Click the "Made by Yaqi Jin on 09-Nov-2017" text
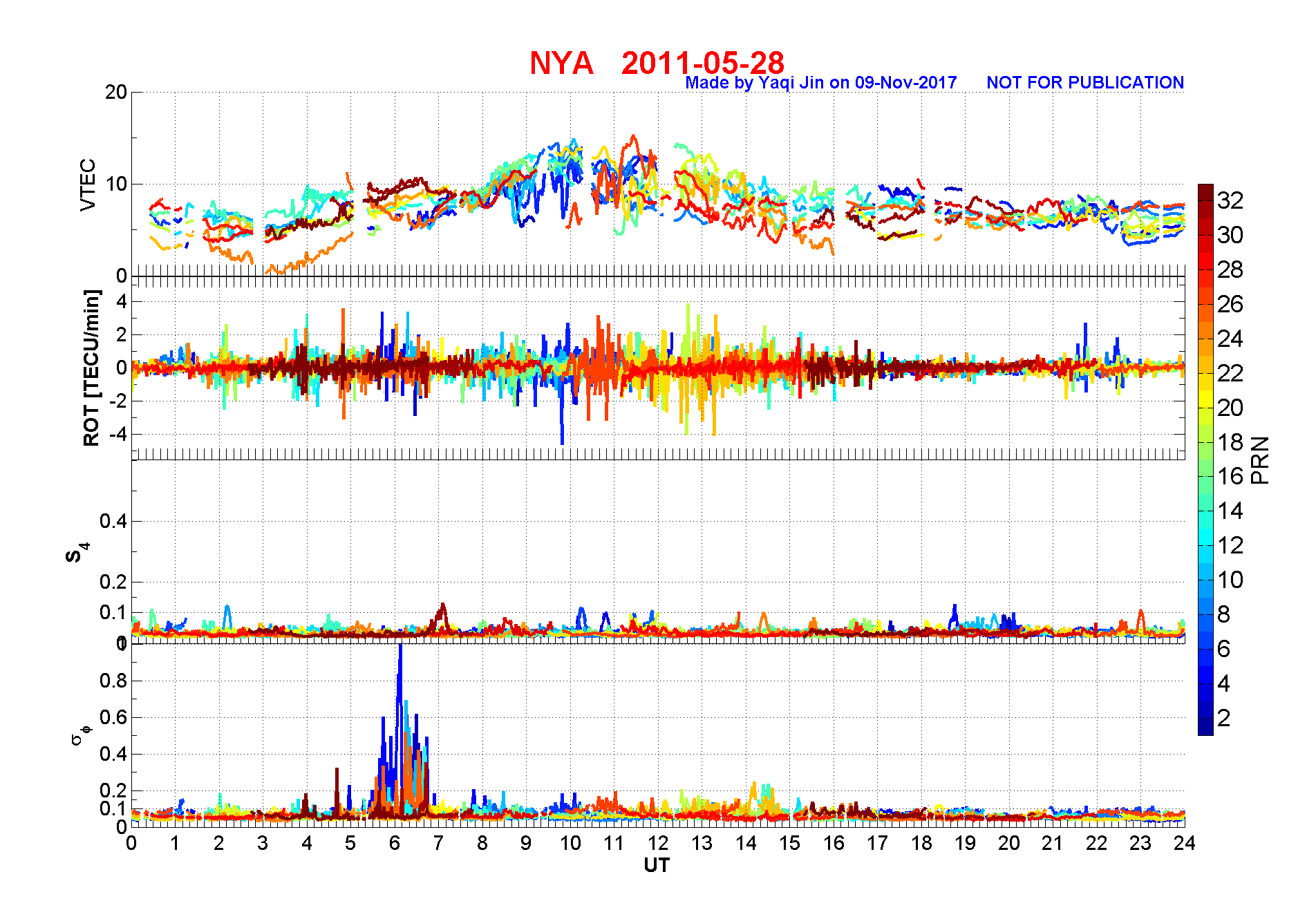The image size is (1316, 919). point(820,83)
